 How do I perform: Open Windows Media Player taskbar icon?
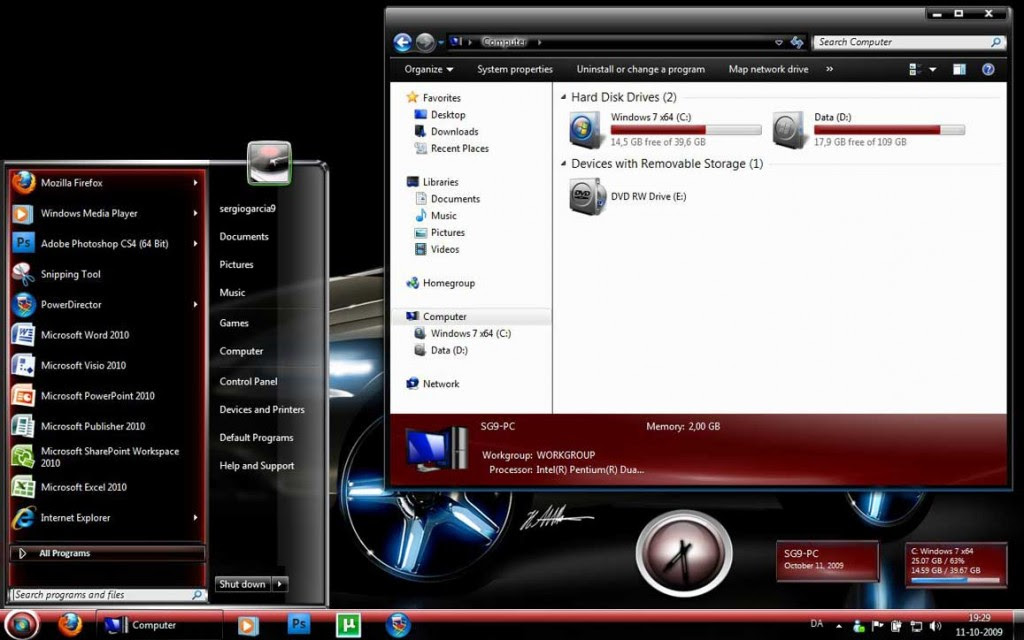(x=248, y=625)
